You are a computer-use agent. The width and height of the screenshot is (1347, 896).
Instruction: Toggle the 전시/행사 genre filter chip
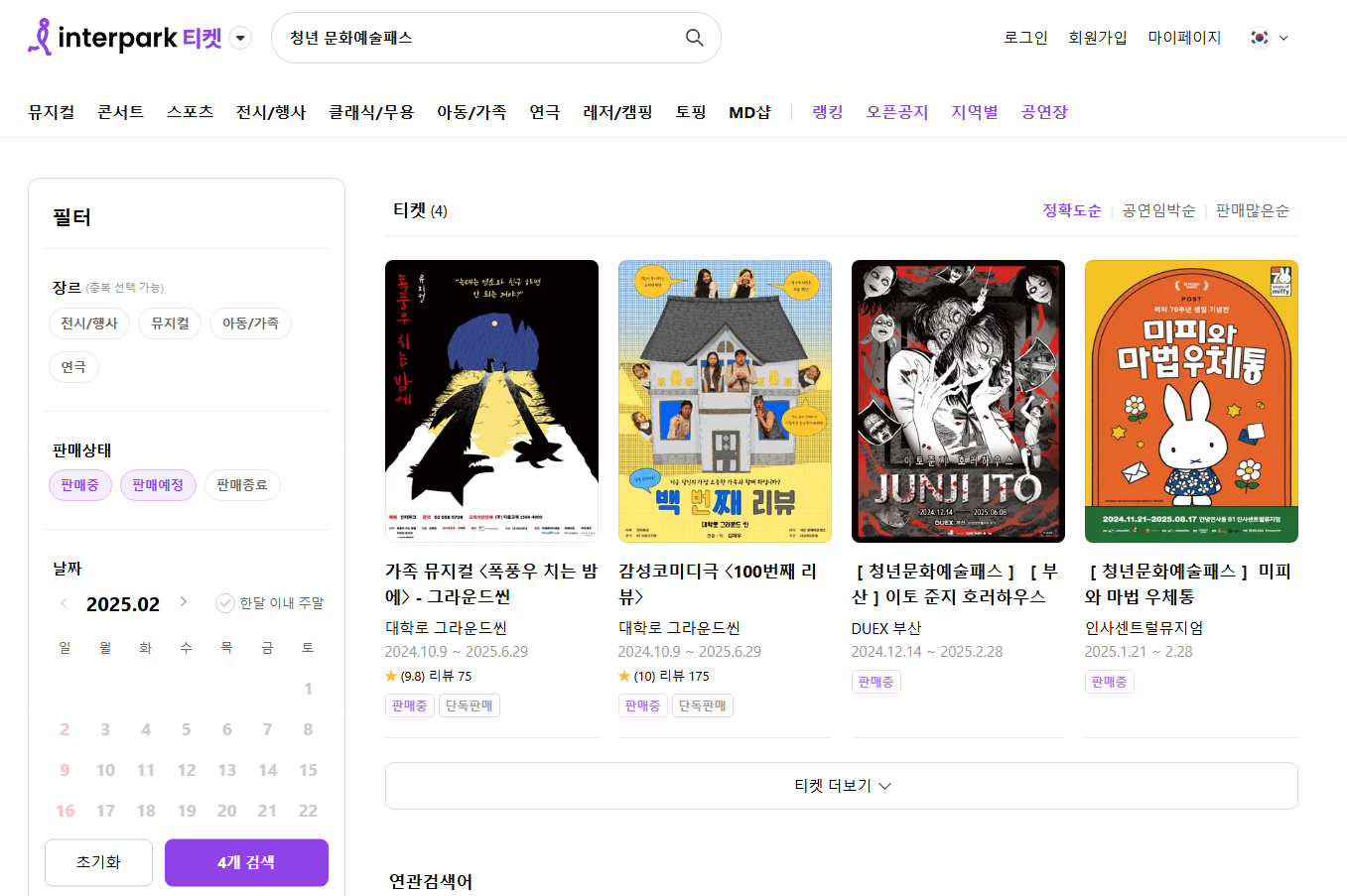tap(89, 323)
